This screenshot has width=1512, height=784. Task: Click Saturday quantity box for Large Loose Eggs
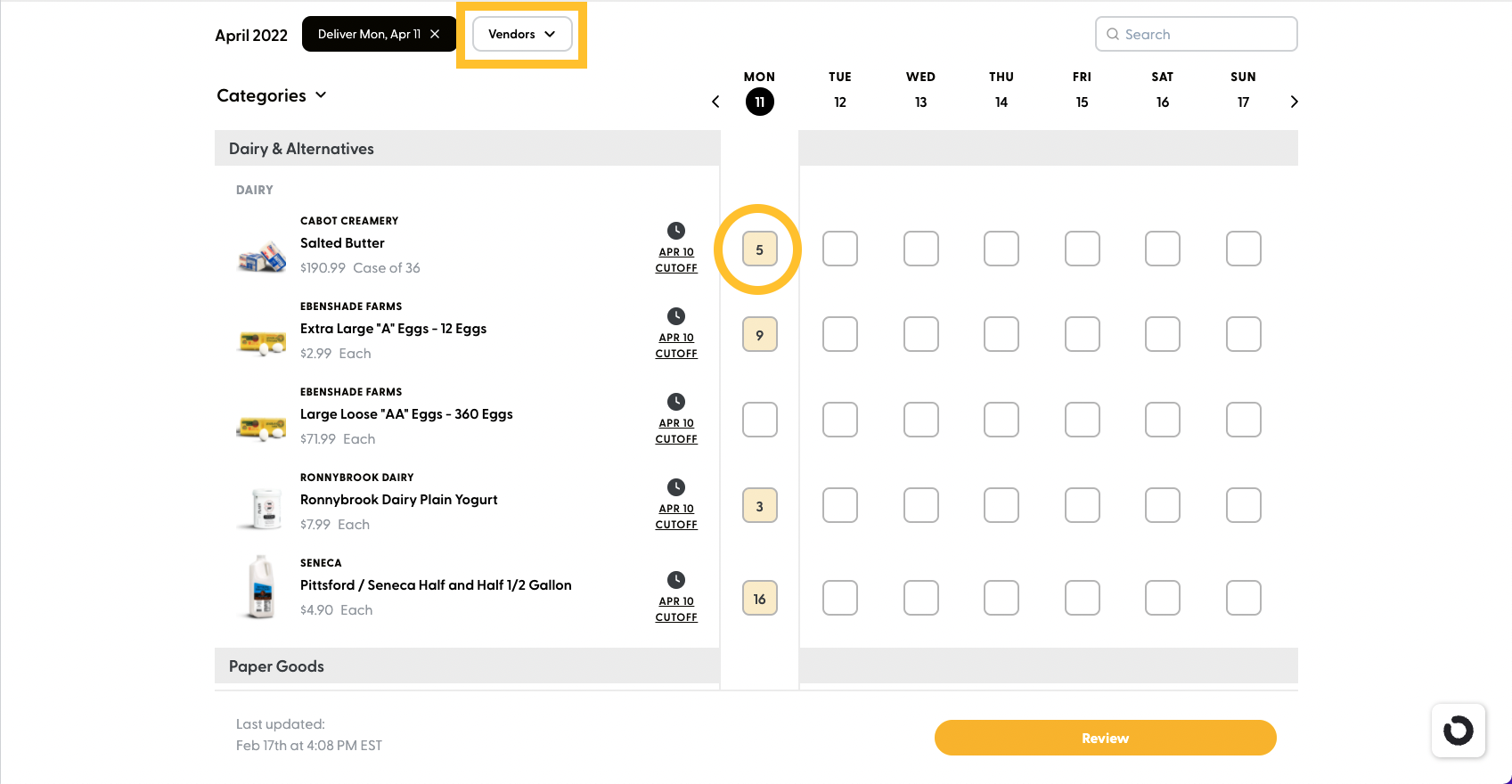pos(1163,420)
